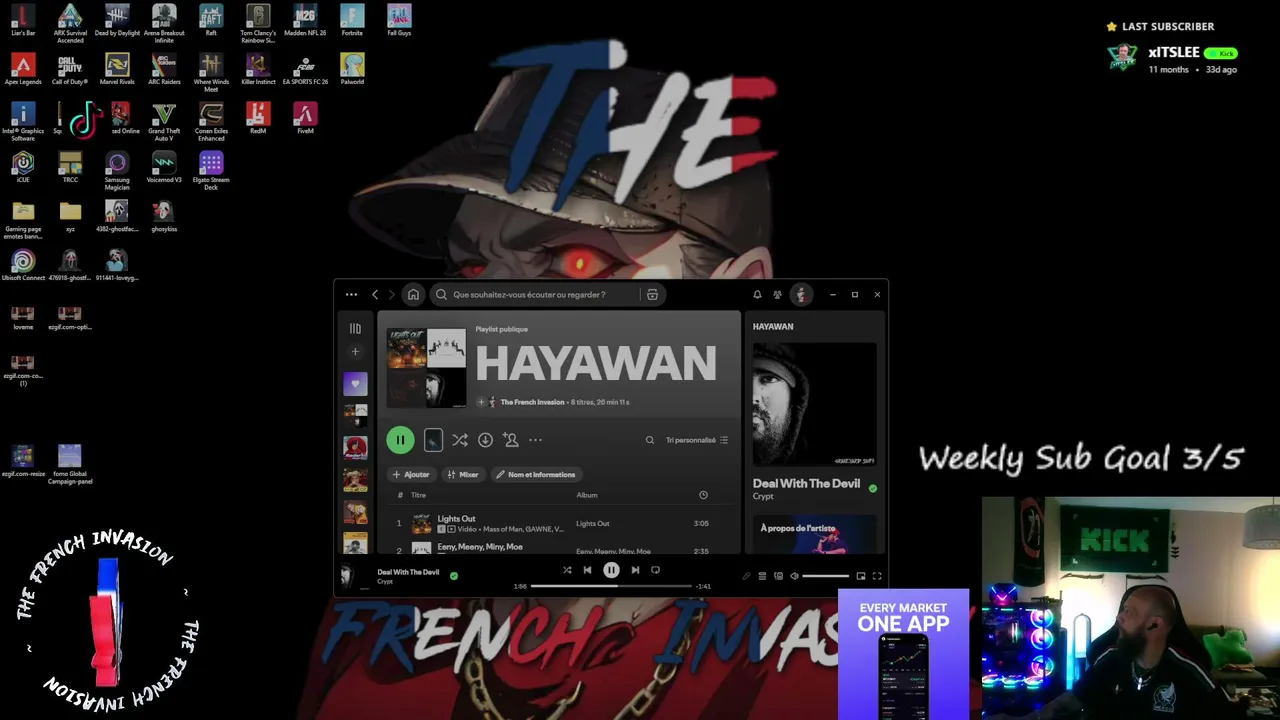Select the "Eeny, Meeny, Miny, Moe" track title

(480, 547)
